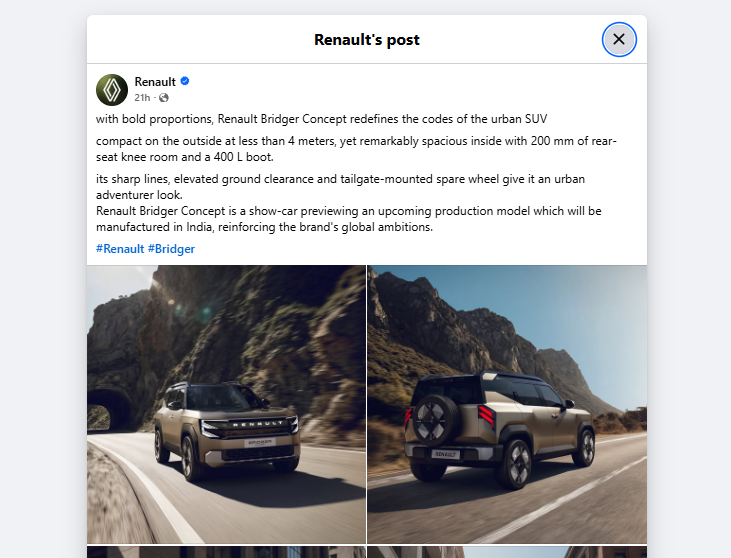Click the 'with bold proportions' opening sentence
This screenshot has height=558, width=731.
point(321,119)
